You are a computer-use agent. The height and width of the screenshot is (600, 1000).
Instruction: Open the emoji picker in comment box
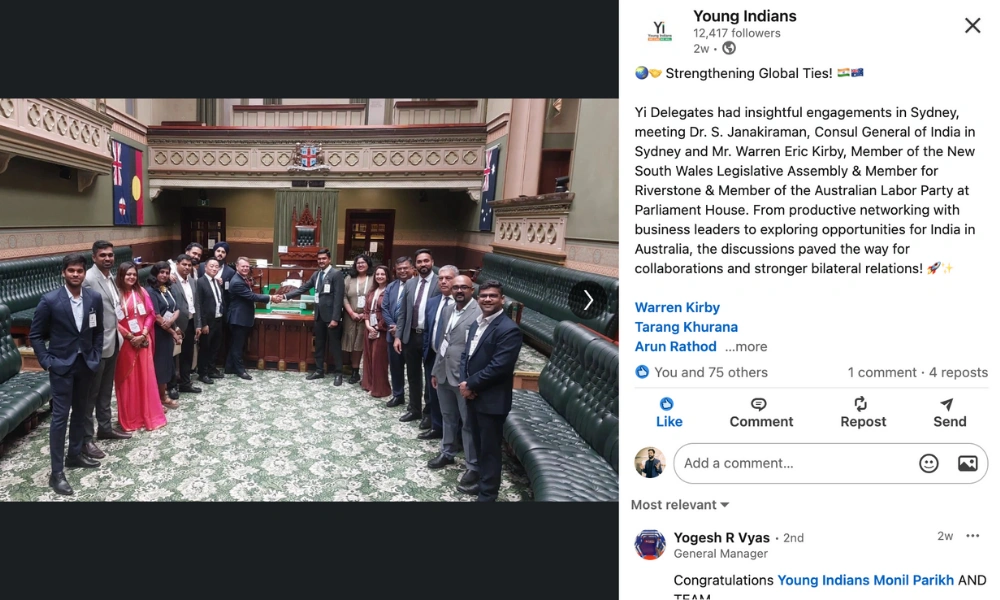929,464
